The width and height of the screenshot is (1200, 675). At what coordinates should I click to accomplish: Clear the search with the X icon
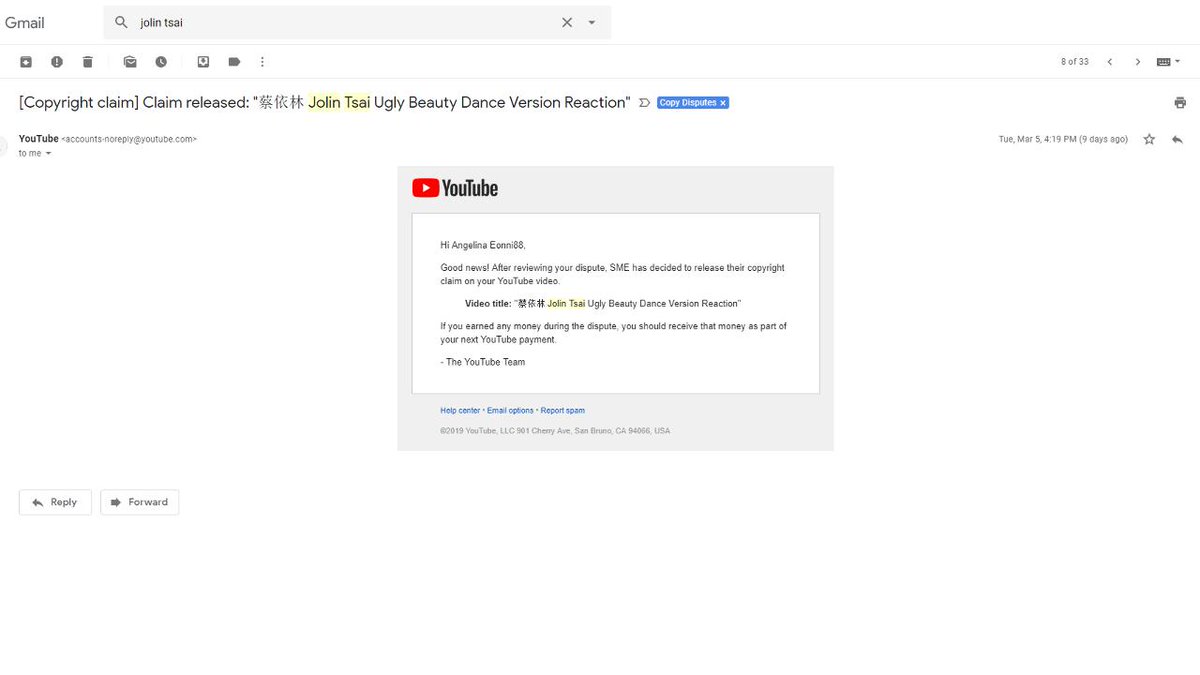(x=567, y=22)
